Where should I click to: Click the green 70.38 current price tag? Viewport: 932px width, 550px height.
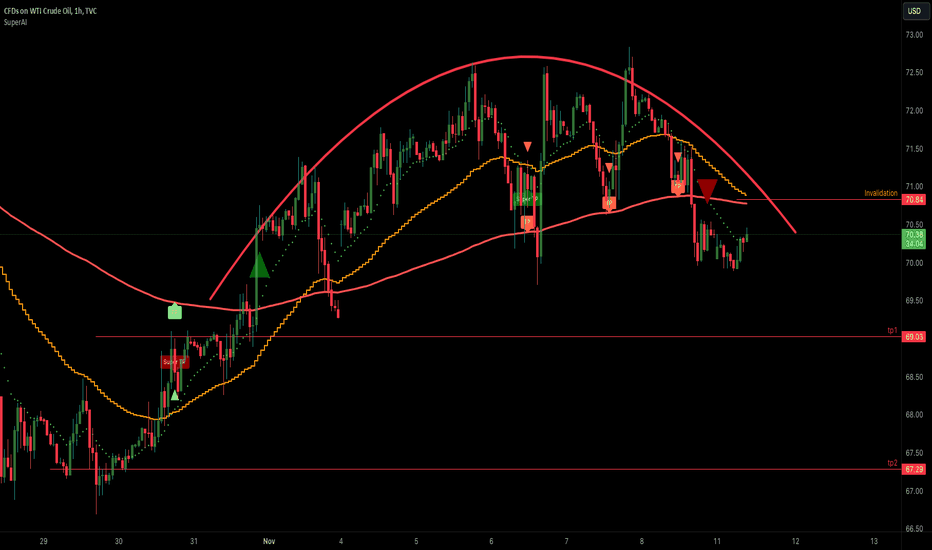click(x=914, y=235)
